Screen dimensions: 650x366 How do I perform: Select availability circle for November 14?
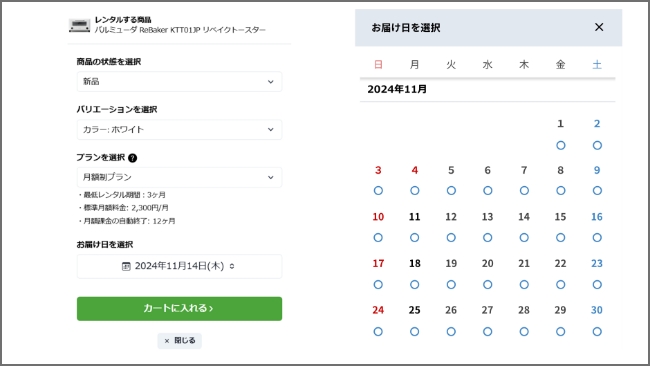pos(524,238)
